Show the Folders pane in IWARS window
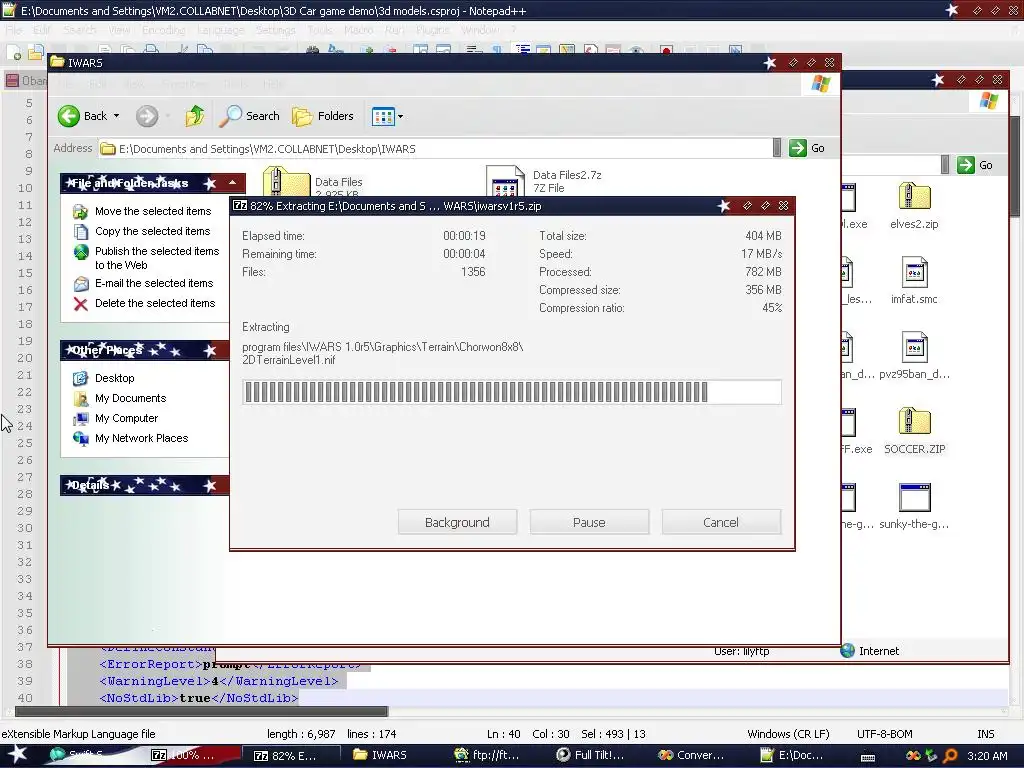The image size is (1024, 768). 323,116
